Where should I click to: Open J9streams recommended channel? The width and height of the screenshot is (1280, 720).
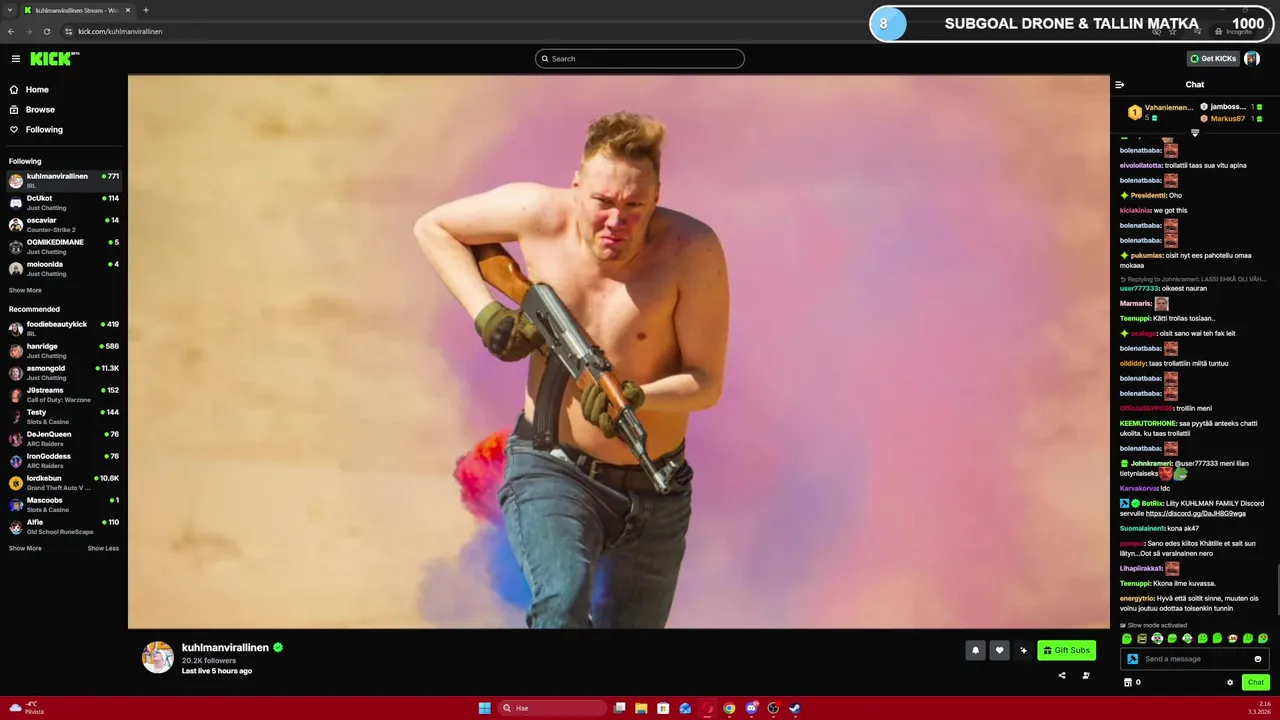[x=64, y=394]
